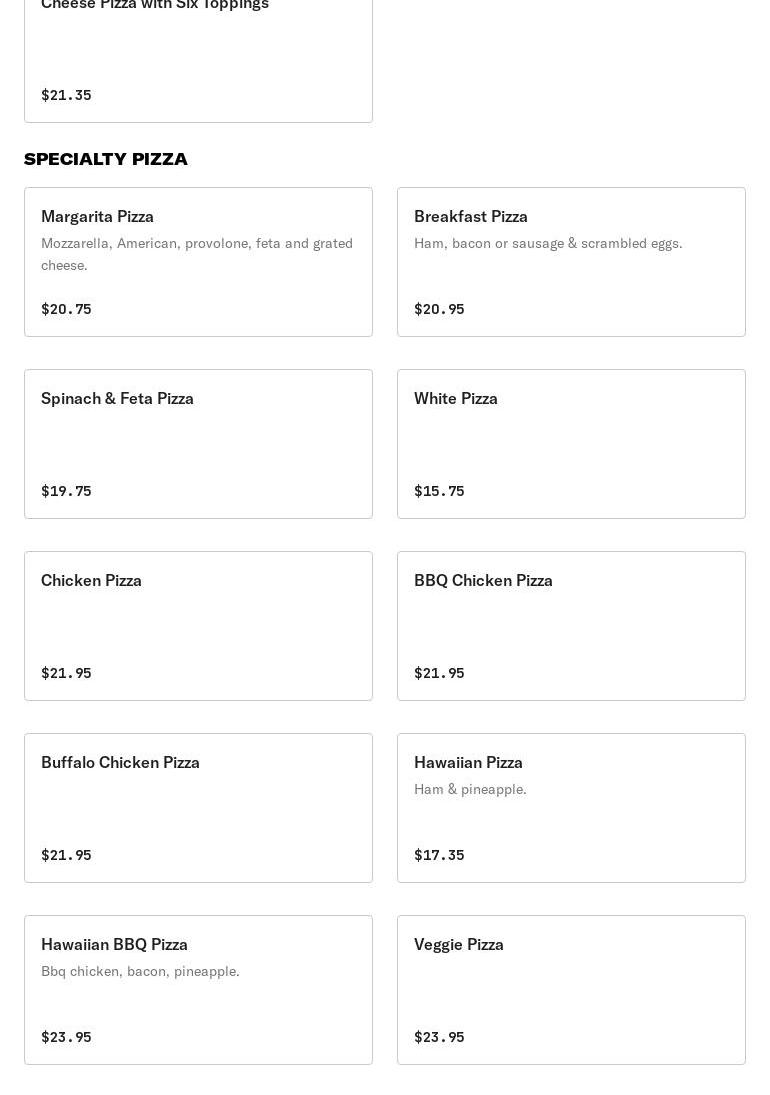Open the Margarita Pizza item card
770x1095 pixels.
pyautogui.click(x=198, y=262)
